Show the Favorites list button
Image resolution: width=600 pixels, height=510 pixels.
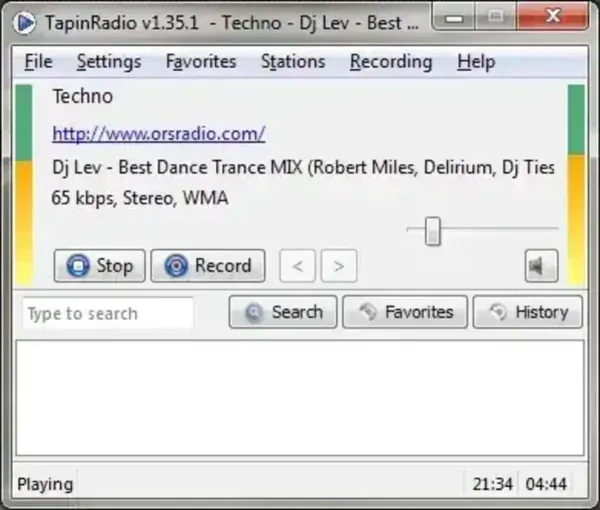tap(405, 312)
